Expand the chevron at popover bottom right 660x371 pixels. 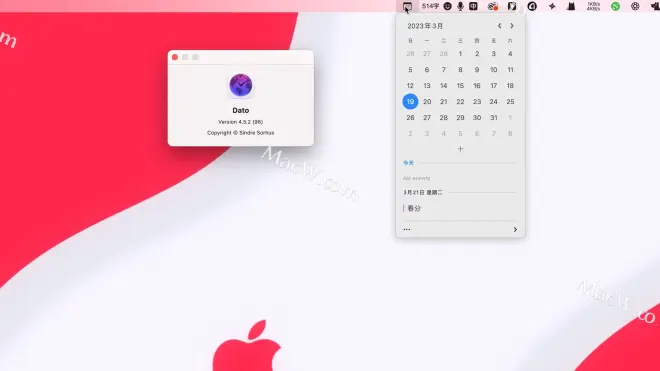click(515, 230)
